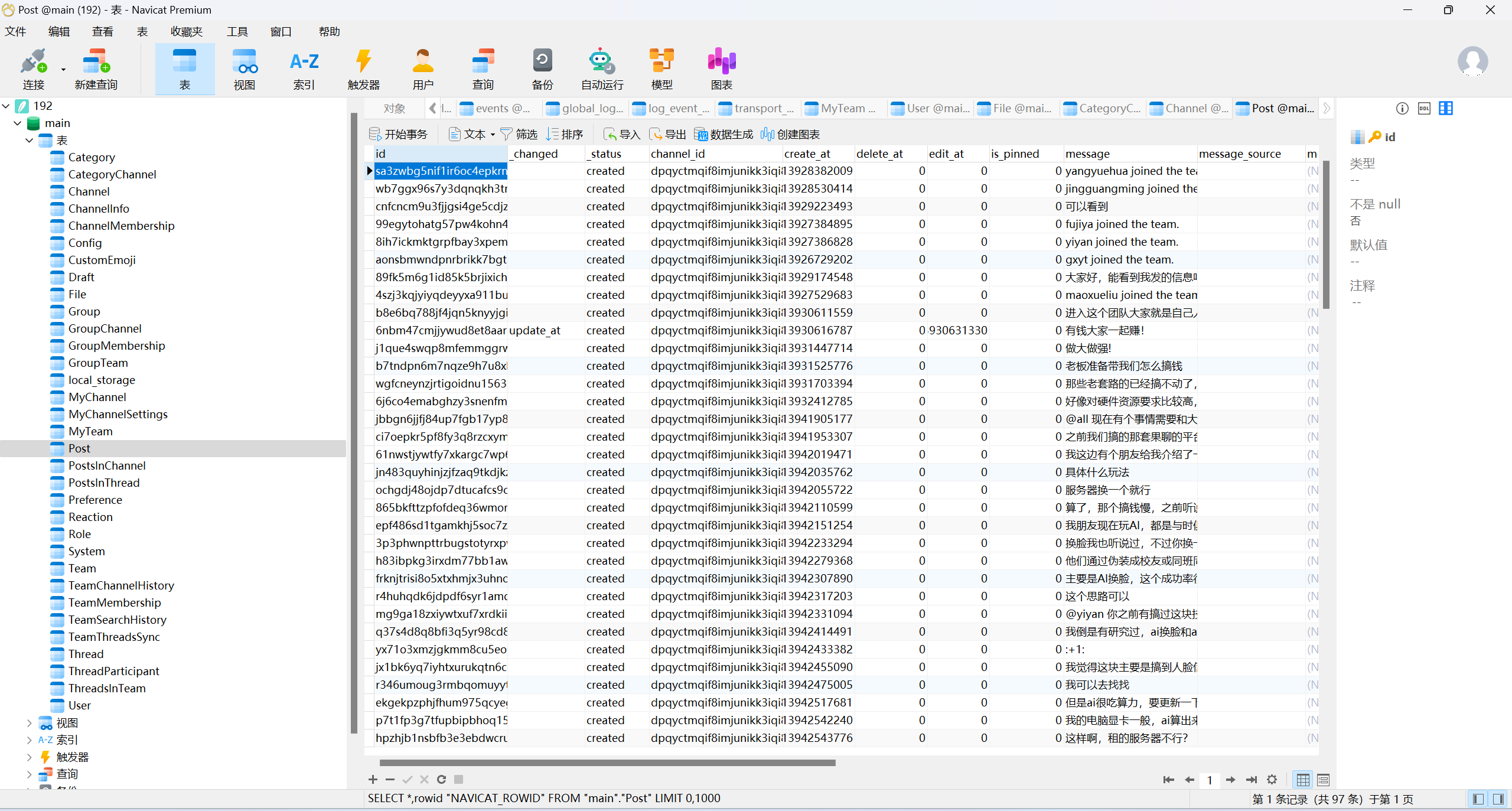This screenshot has width=1512, height=811.
Task: Click the 导出 (Export) button
Action: [668, 135]
